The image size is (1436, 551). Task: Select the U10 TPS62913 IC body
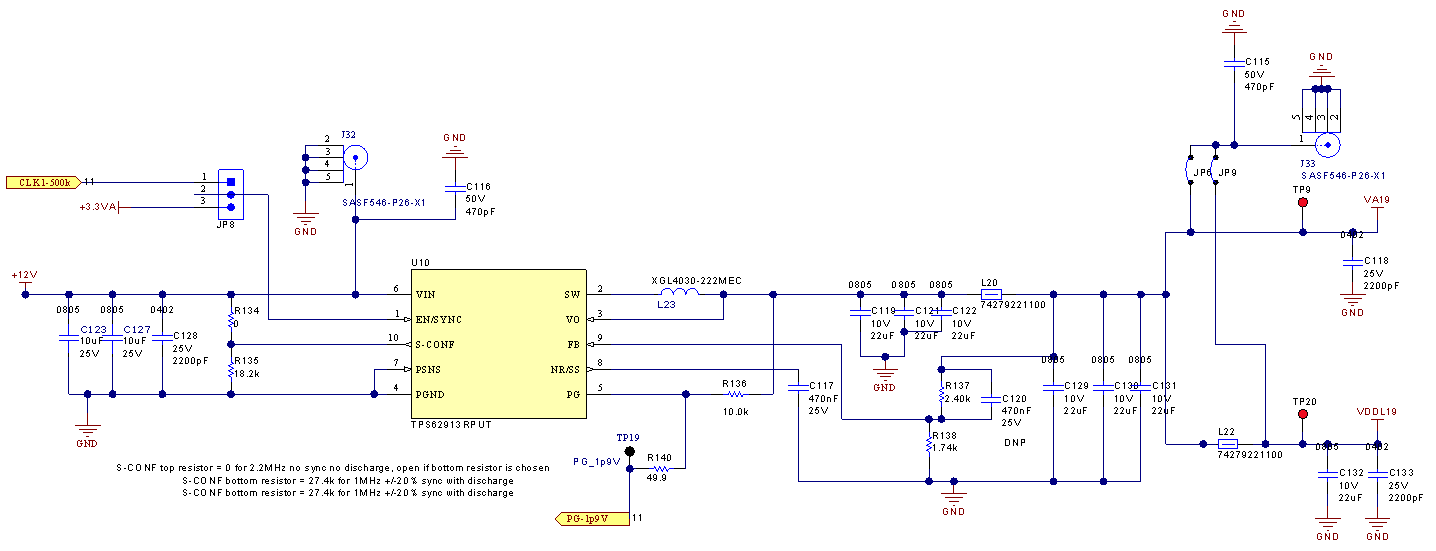(498, 343)
